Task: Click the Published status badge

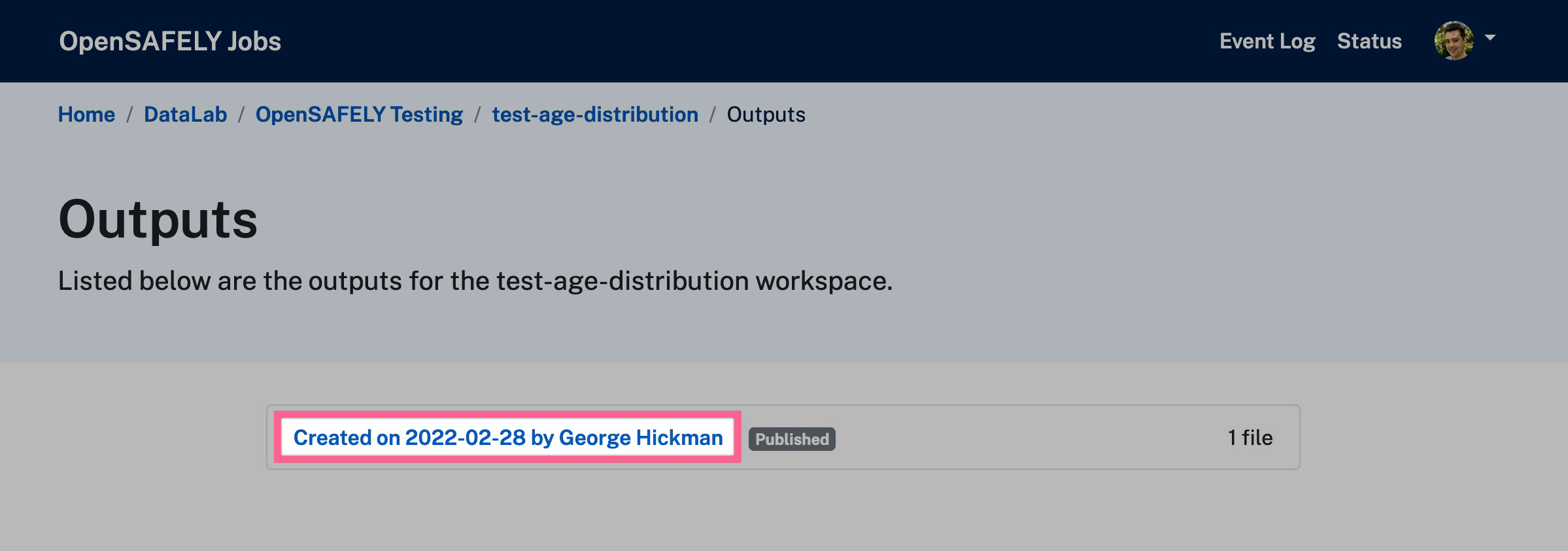Action: coord(792,439)
